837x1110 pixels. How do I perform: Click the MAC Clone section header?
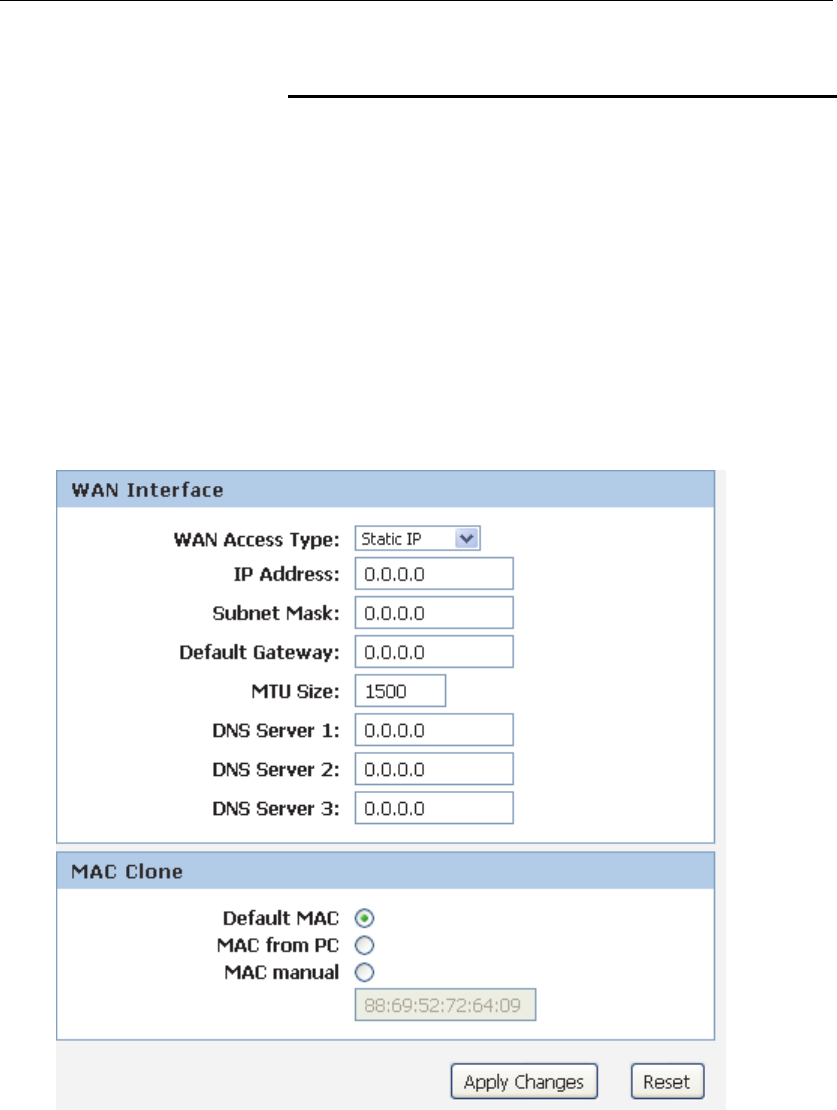point(385,871)
